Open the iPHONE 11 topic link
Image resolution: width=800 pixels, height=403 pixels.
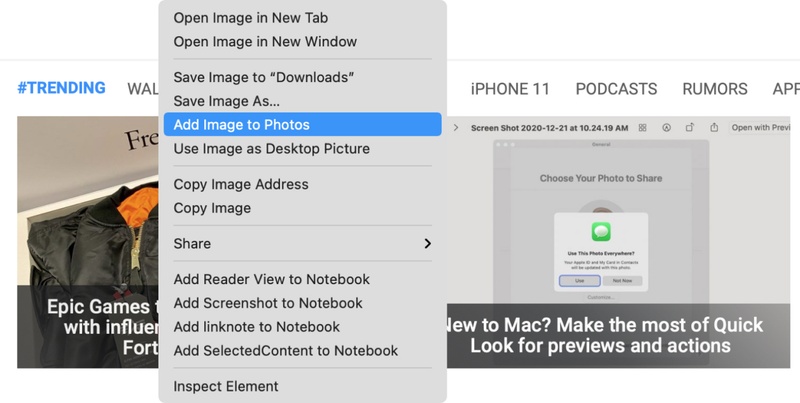pos(510,89)
